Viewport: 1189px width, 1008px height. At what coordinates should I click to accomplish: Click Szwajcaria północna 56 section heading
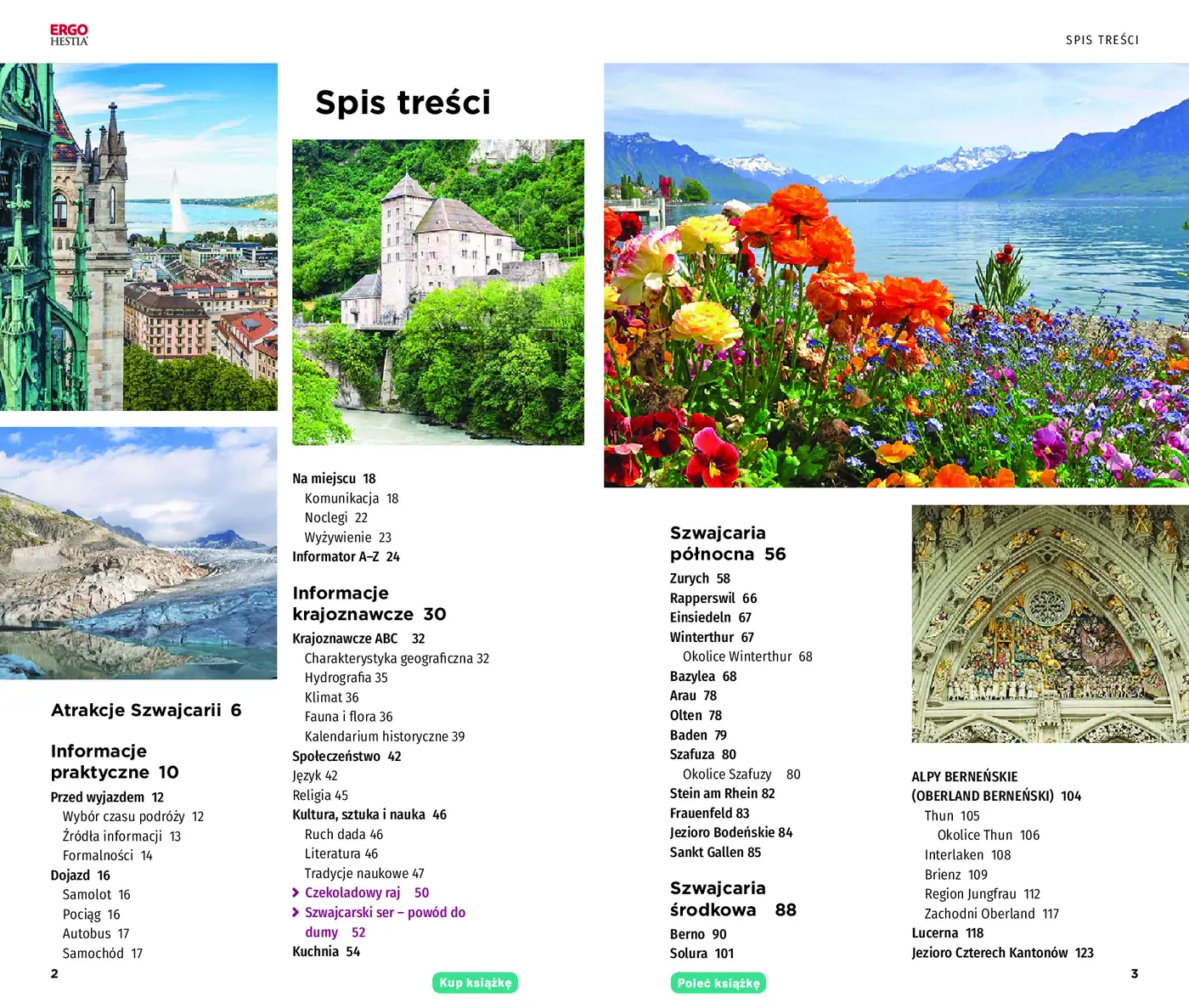pyautogui.click(x=728, y=543)
